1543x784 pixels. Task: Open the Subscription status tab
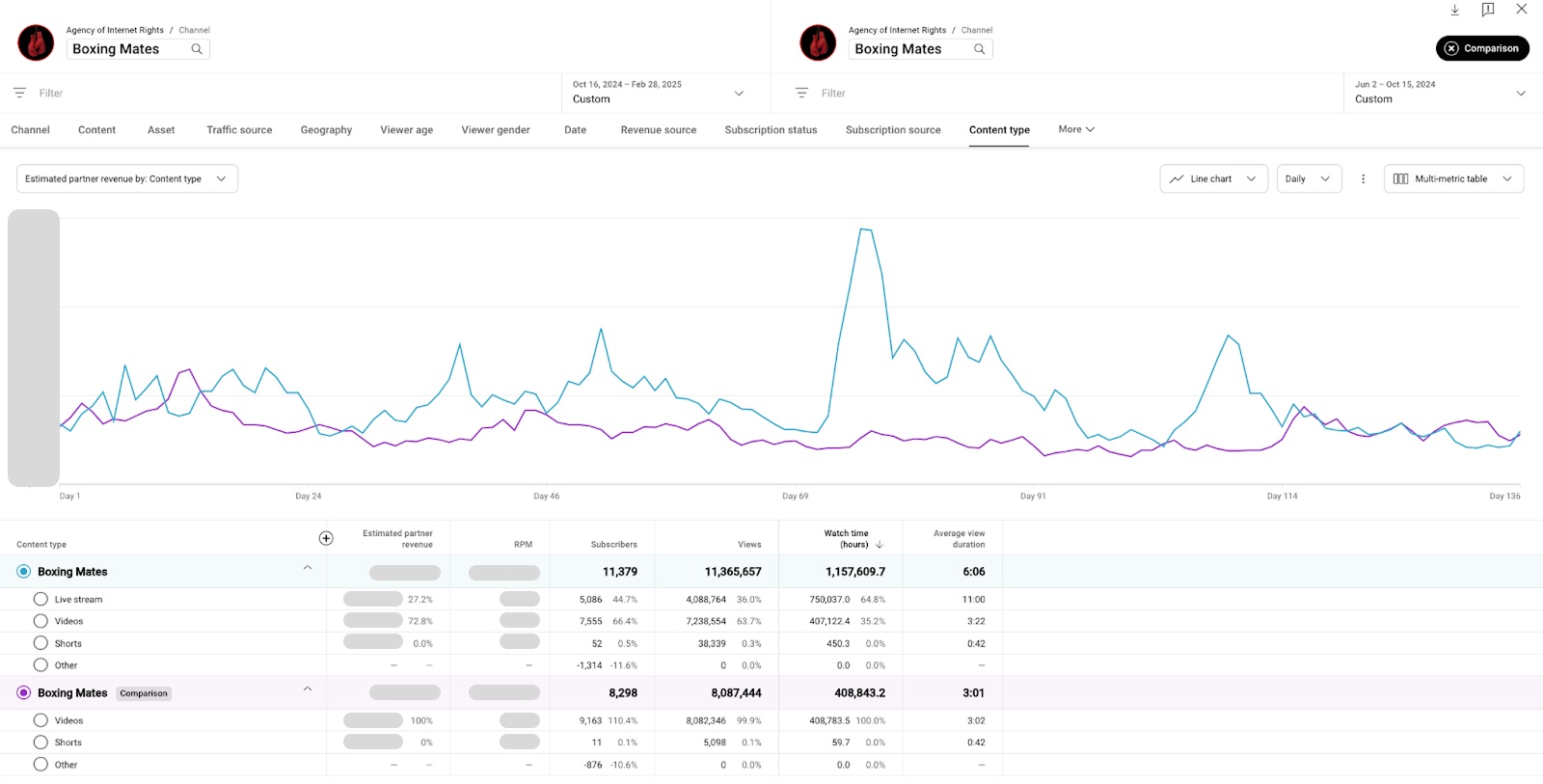771,130
